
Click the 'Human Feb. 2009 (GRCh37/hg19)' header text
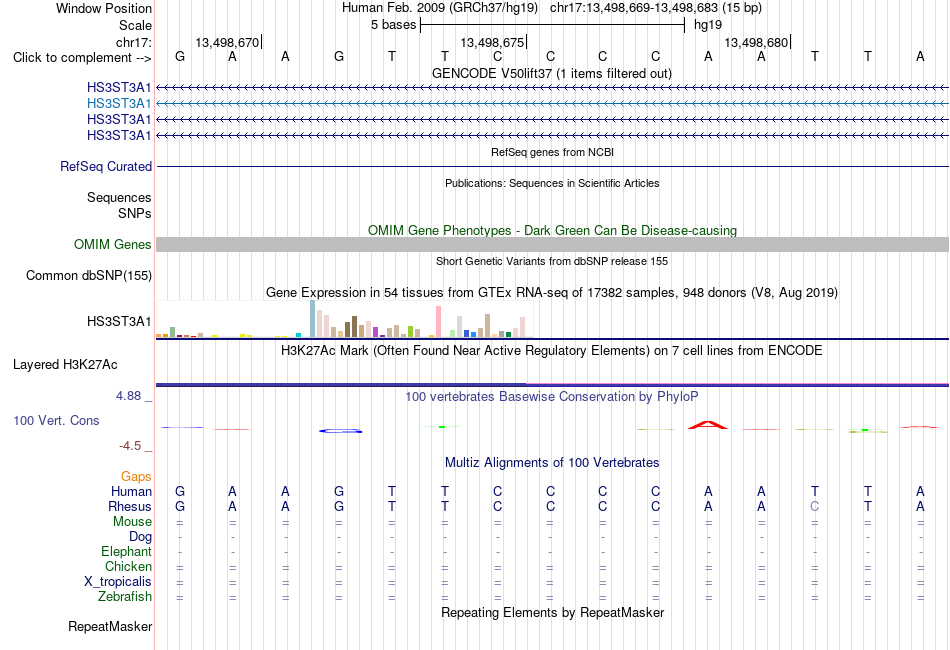pos(440,8)
